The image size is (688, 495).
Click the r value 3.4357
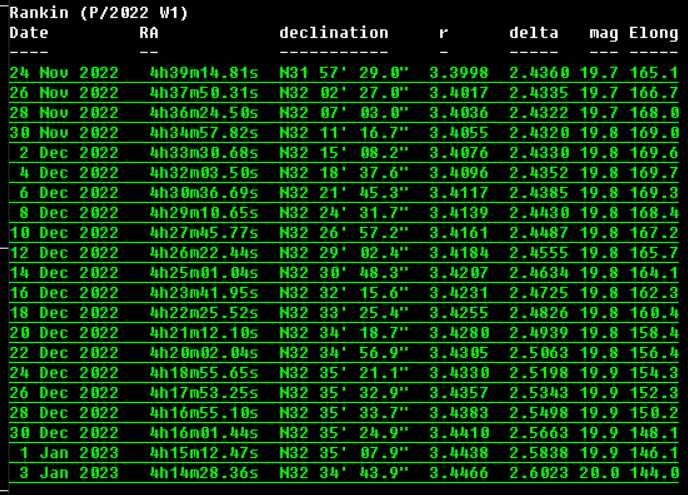pyautogui.click(x=459, y=392)
